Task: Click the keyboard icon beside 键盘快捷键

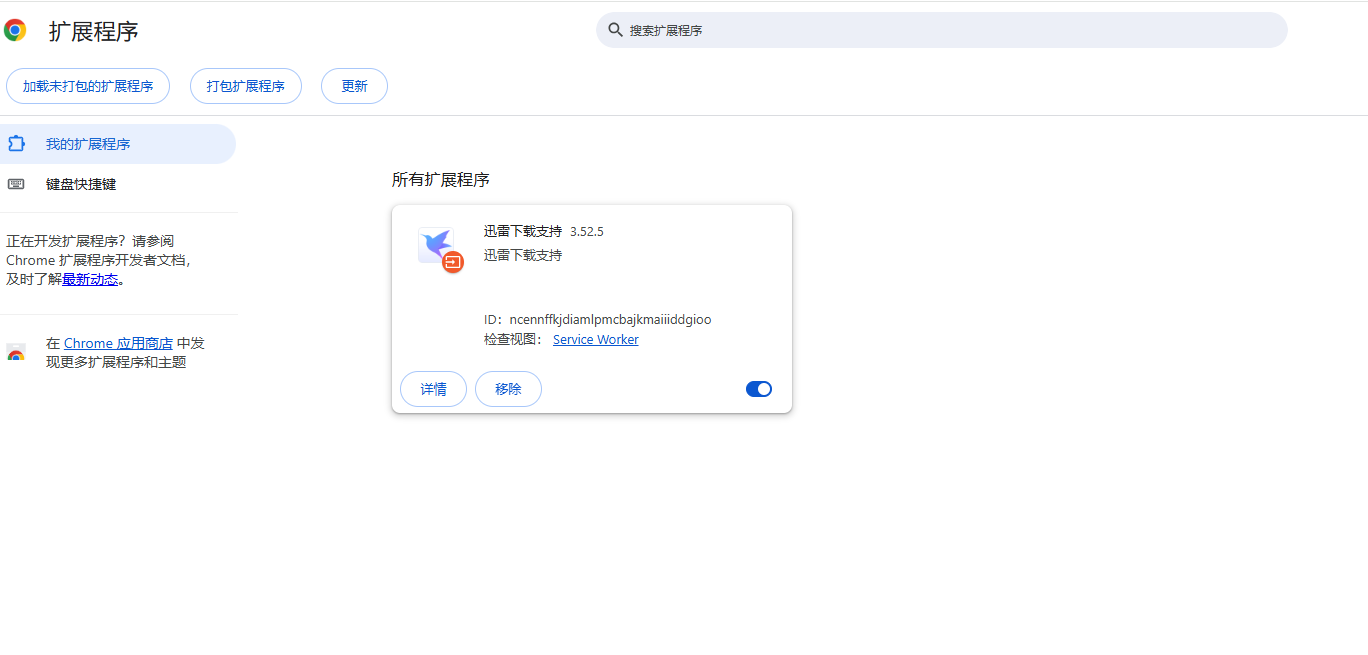Action: pos(16,184)
